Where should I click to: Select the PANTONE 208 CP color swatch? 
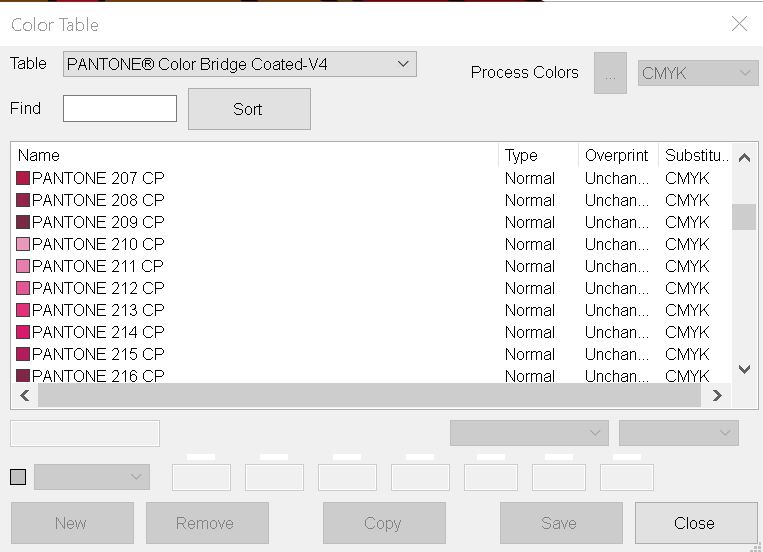coord(23,200)
